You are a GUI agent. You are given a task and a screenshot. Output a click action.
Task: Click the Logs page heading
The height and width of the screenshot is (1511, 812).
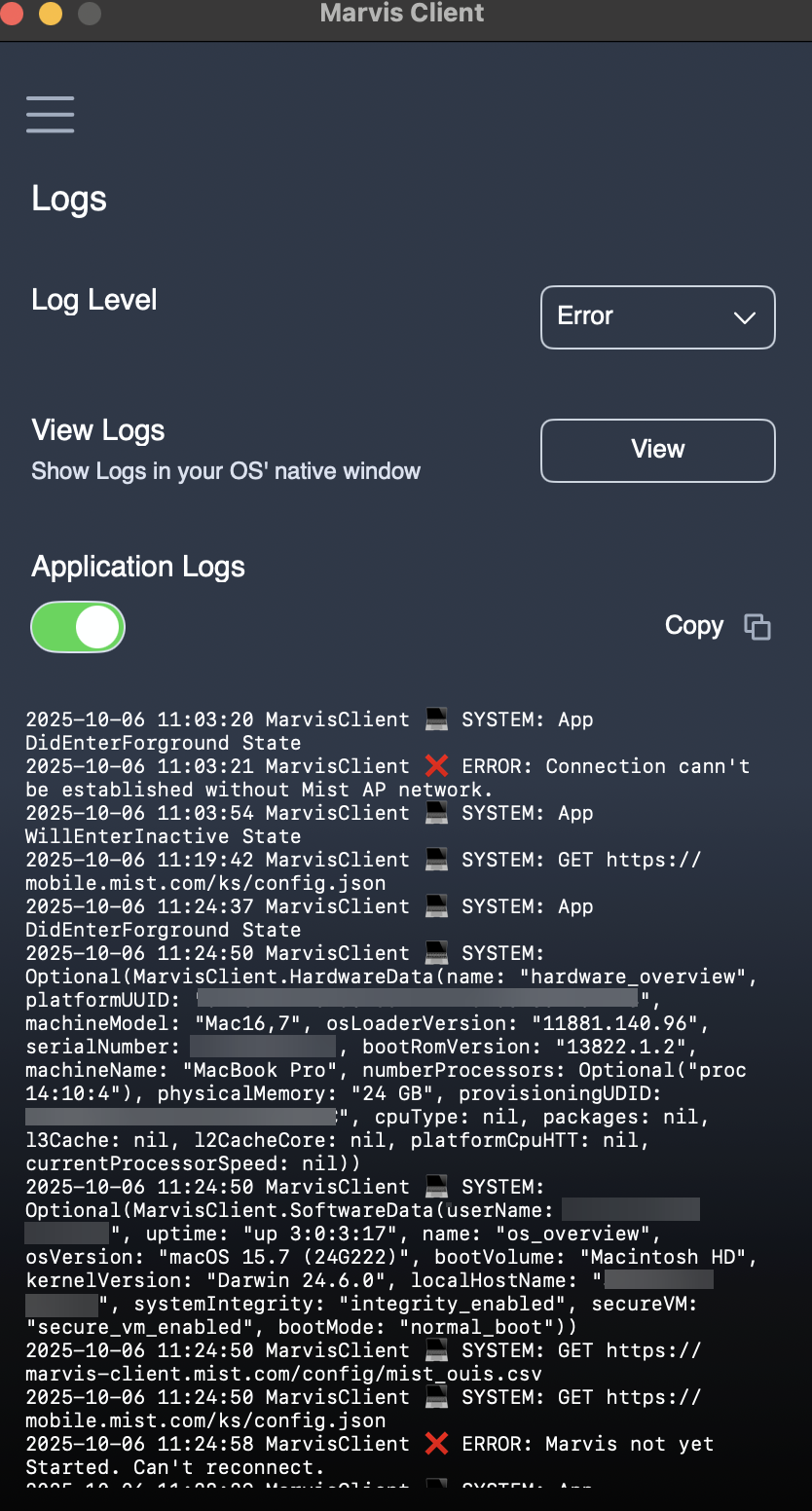69,199
